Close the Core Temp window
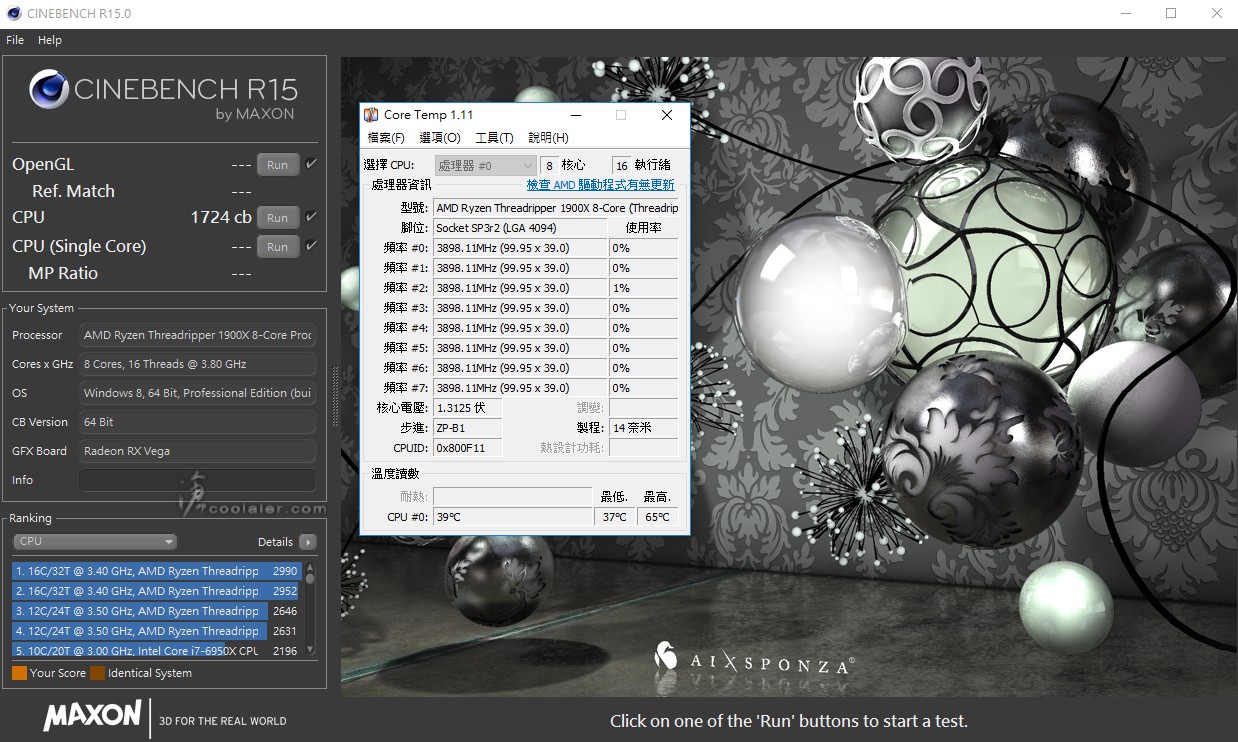This screenshot has height=742, width=1238. pyautogui.click(x=666, y=115)
